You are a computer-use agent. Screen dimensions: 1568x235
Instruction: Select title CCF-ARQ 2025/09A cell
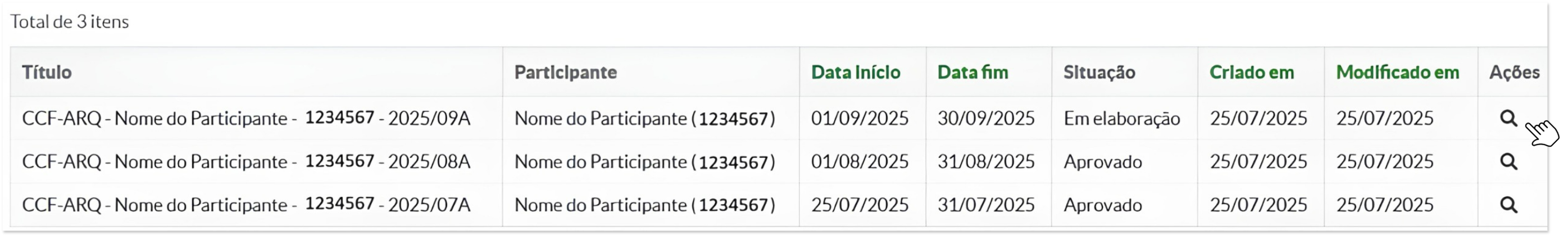(247, 118)
